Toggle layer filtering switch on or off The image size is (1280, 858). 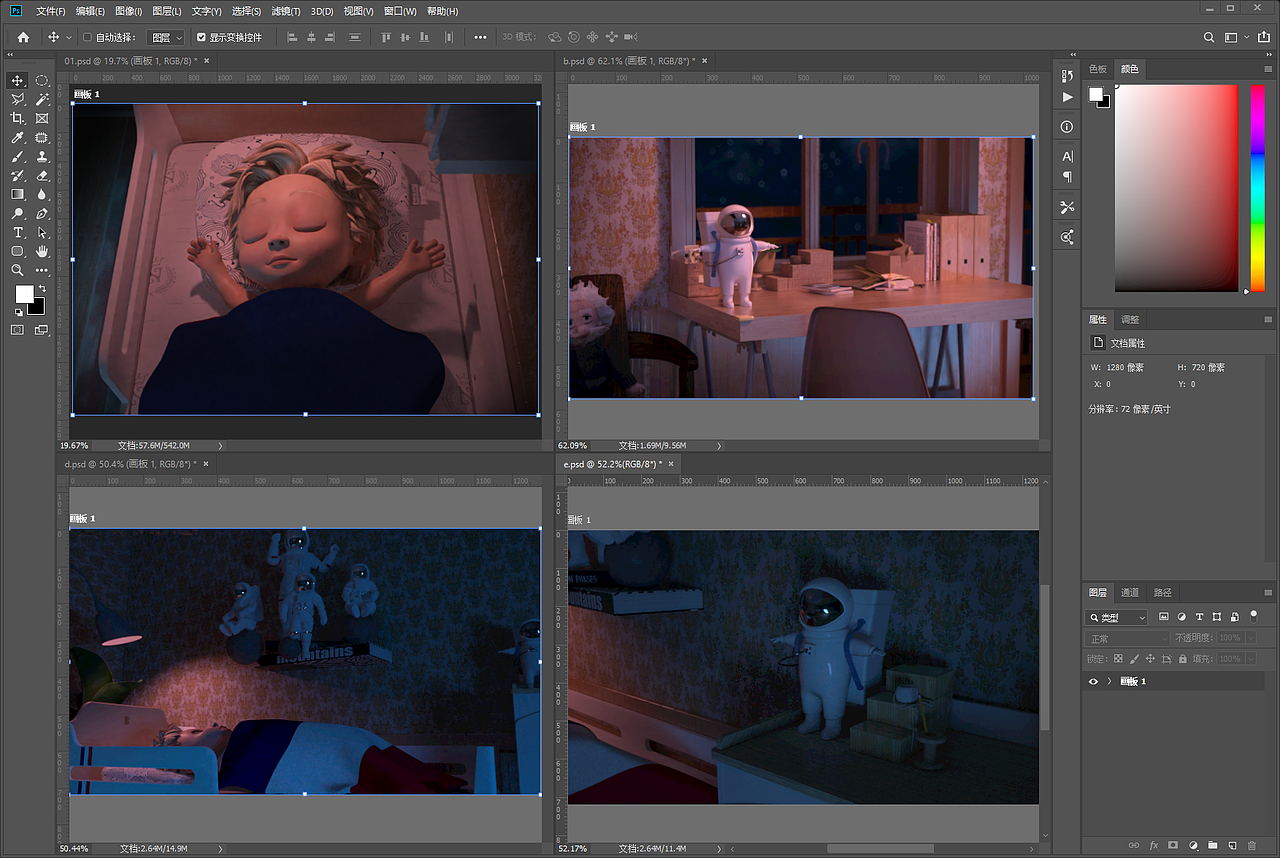click(x=1253, y=616)
